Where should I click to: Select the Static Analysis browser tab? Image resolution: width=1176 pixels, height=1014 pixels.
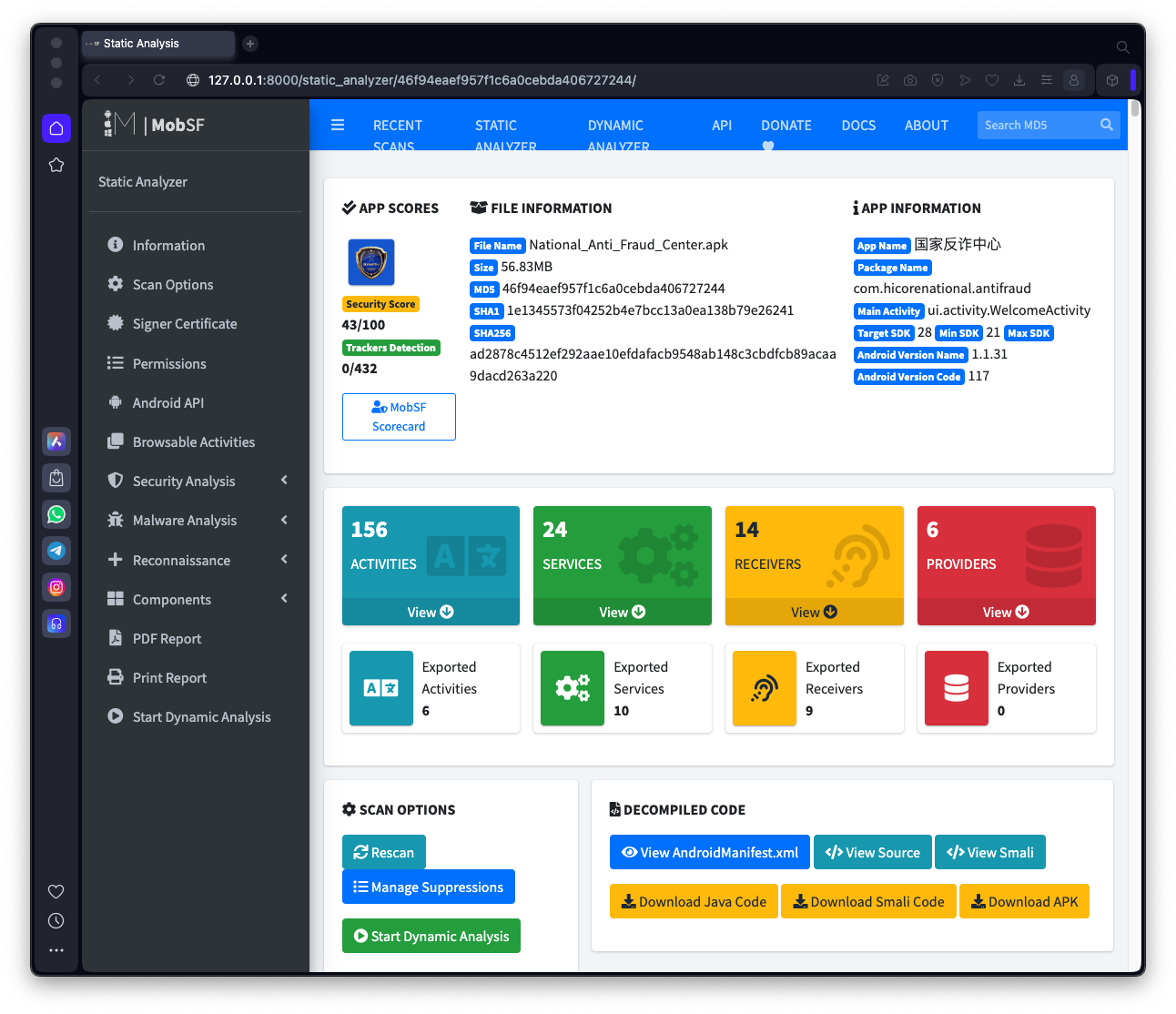coord(158,43)
